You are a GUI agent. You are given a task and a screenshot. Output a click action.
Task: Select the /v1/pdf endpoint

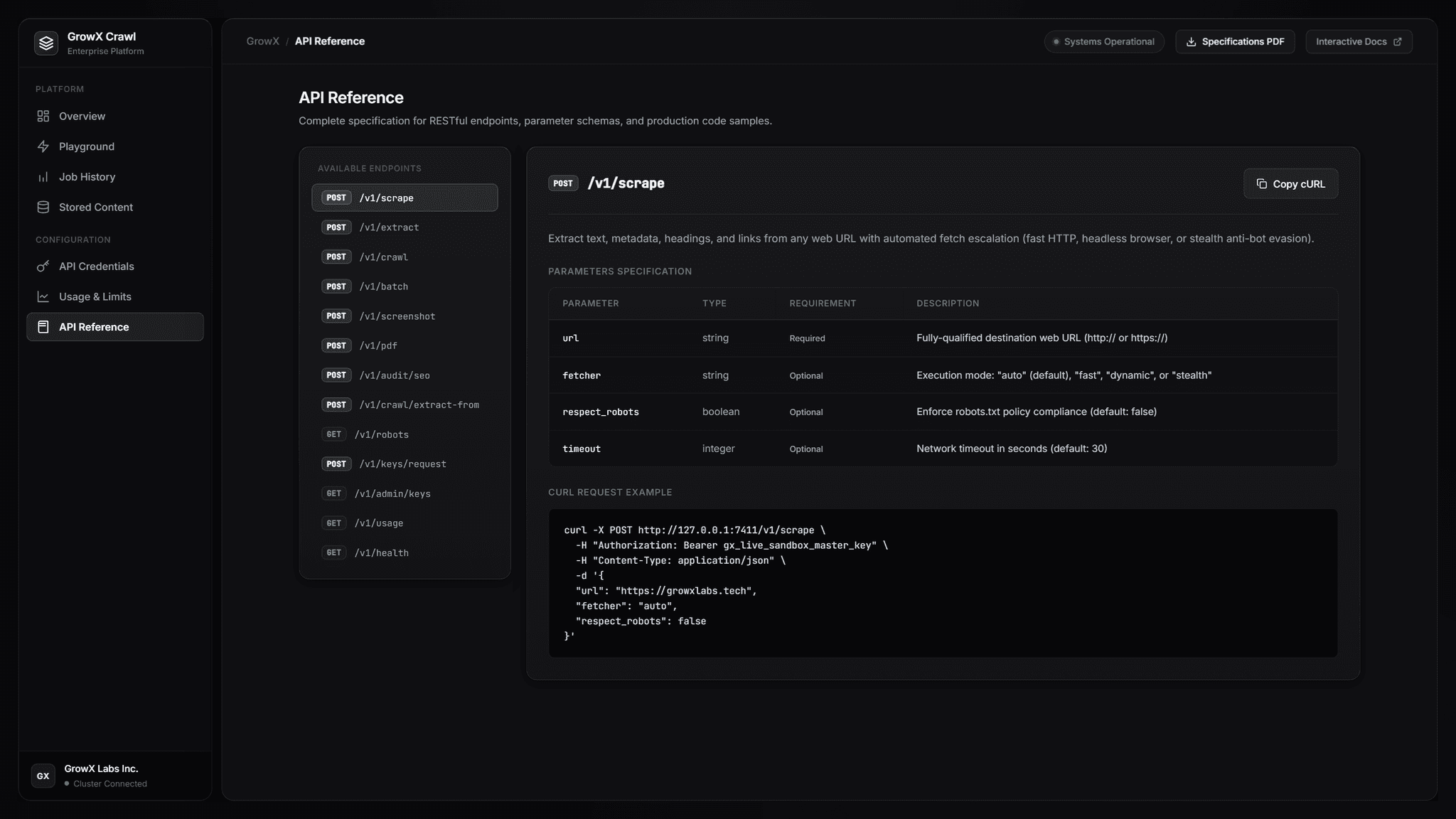pos(405,346)
